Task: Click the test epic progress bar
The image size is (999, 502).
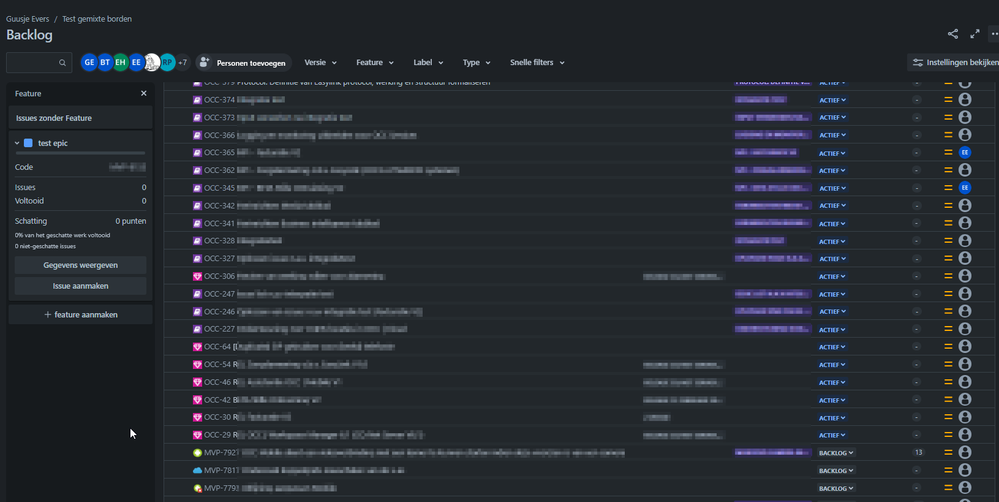Action: click(80, 154)
